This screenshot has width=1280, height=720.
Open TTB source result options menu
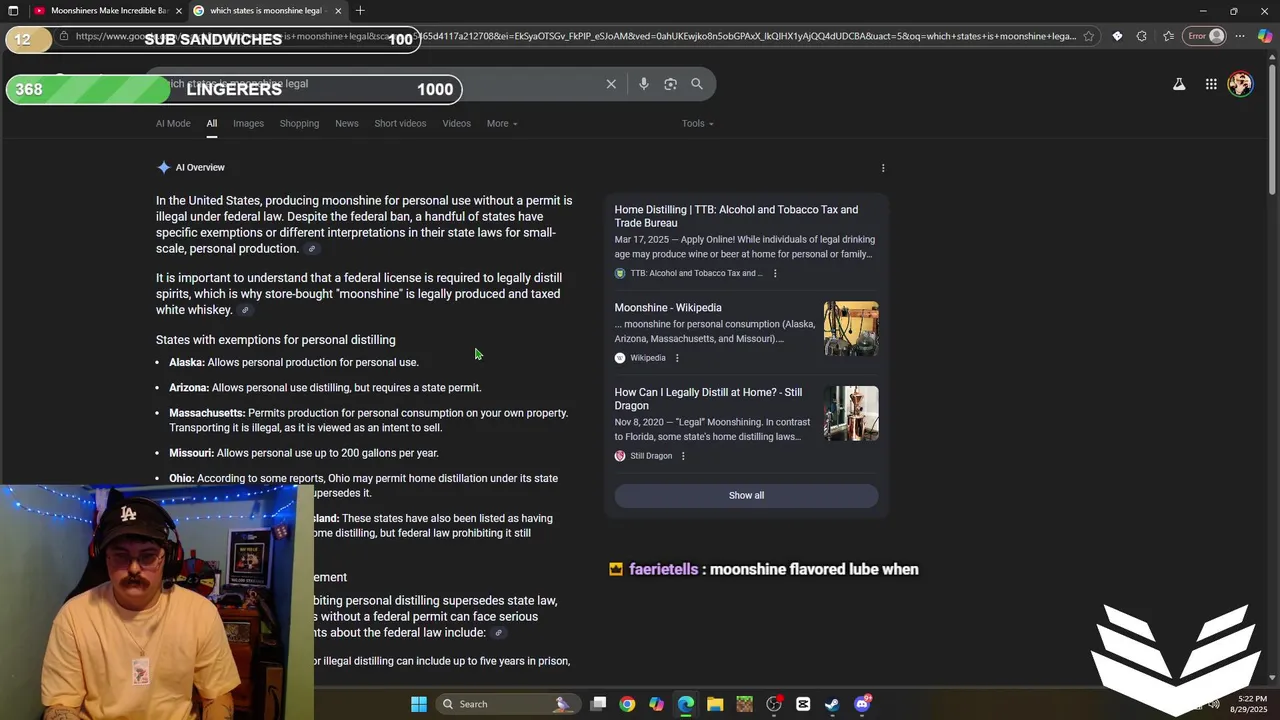click(x=775, y=273)
